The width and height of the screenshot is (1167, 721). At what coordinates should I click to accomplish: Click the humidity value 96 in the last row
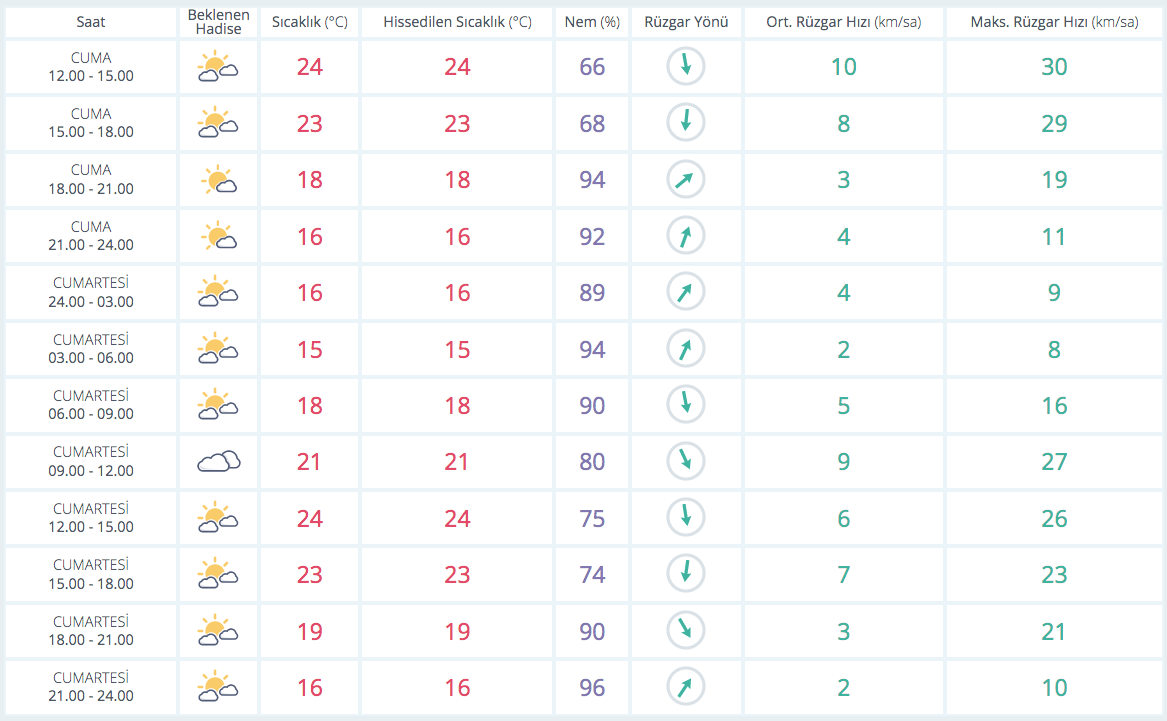coord(592,688)
